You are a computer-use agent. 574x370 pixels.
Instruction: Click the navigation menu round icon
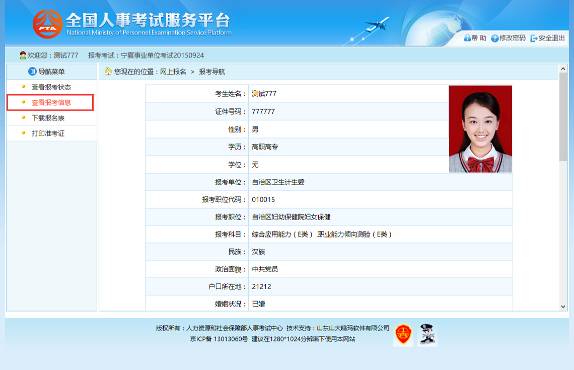click(32, 71)
